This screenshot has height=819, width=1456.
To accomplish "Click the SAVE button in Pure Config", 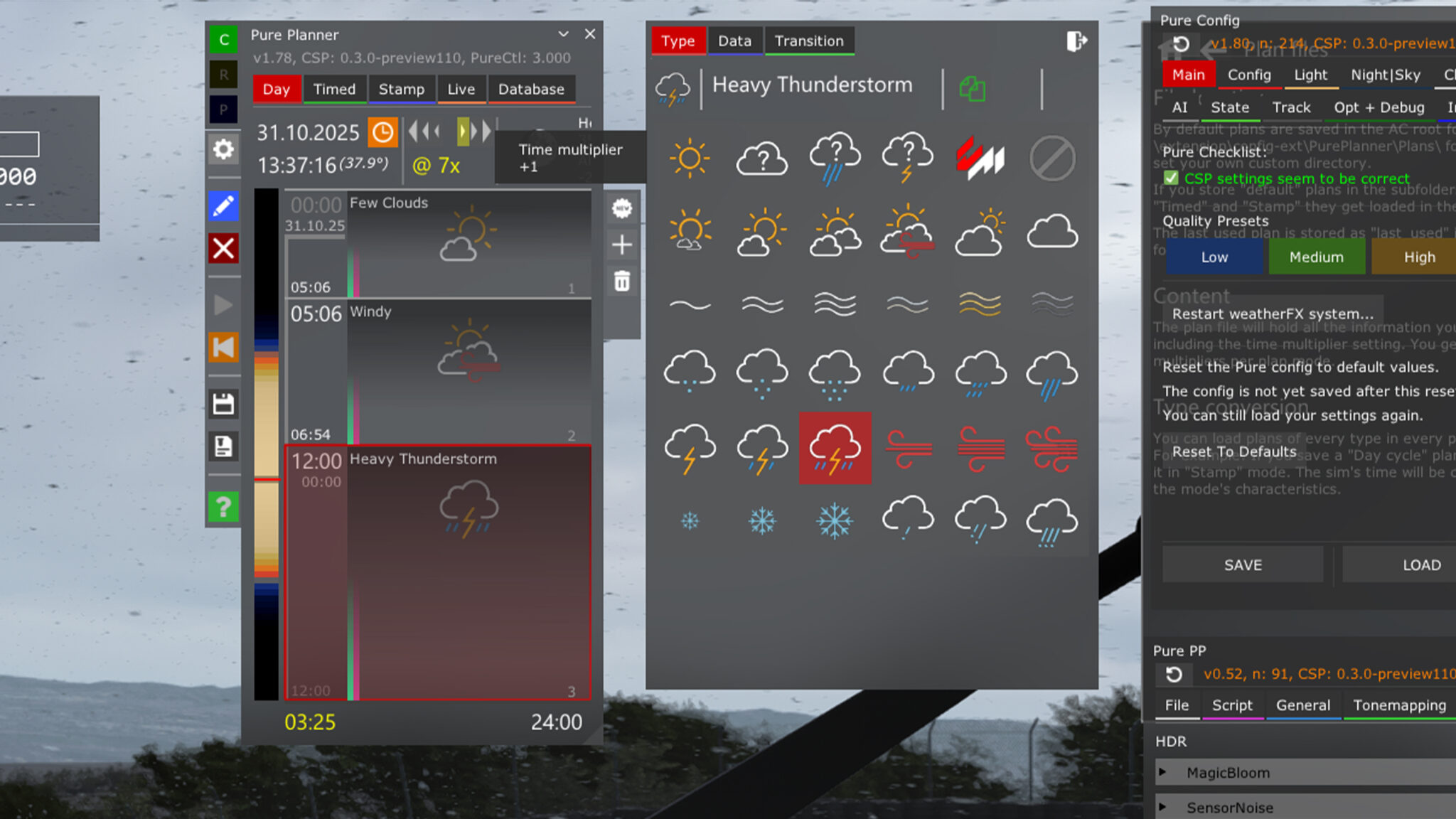I will pos(1242,564).
